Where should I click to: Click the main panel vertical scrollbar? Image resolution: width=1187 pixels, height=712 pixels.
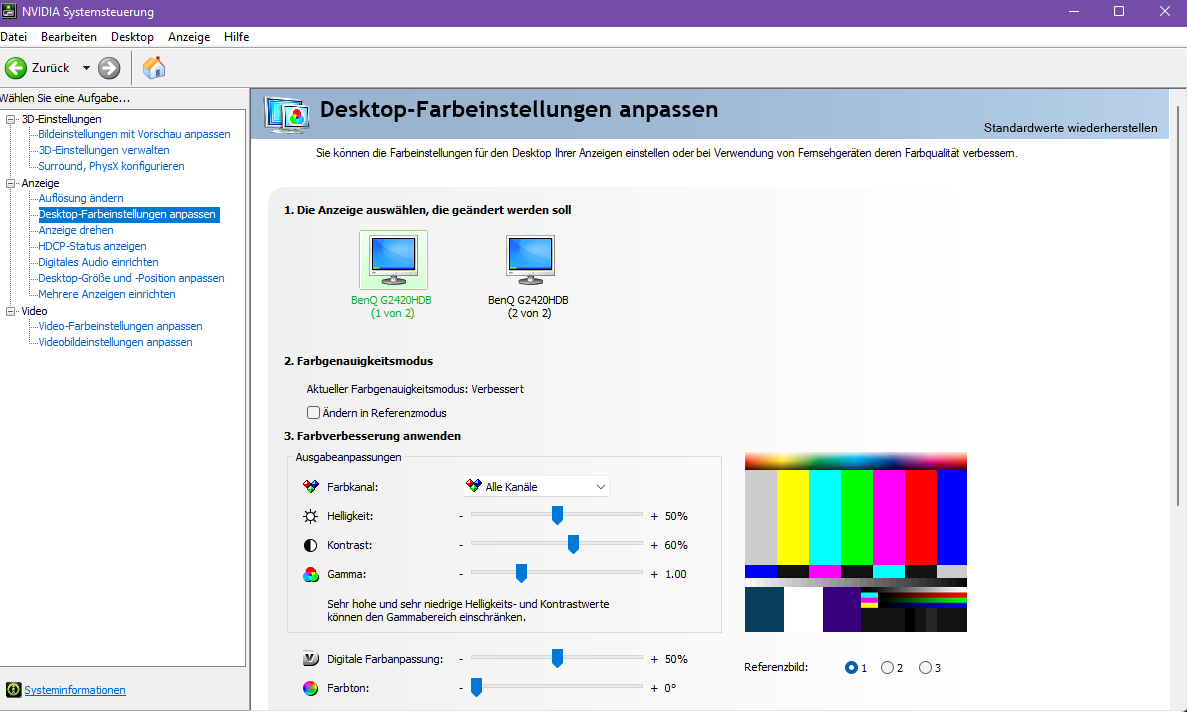[1177, 306]
